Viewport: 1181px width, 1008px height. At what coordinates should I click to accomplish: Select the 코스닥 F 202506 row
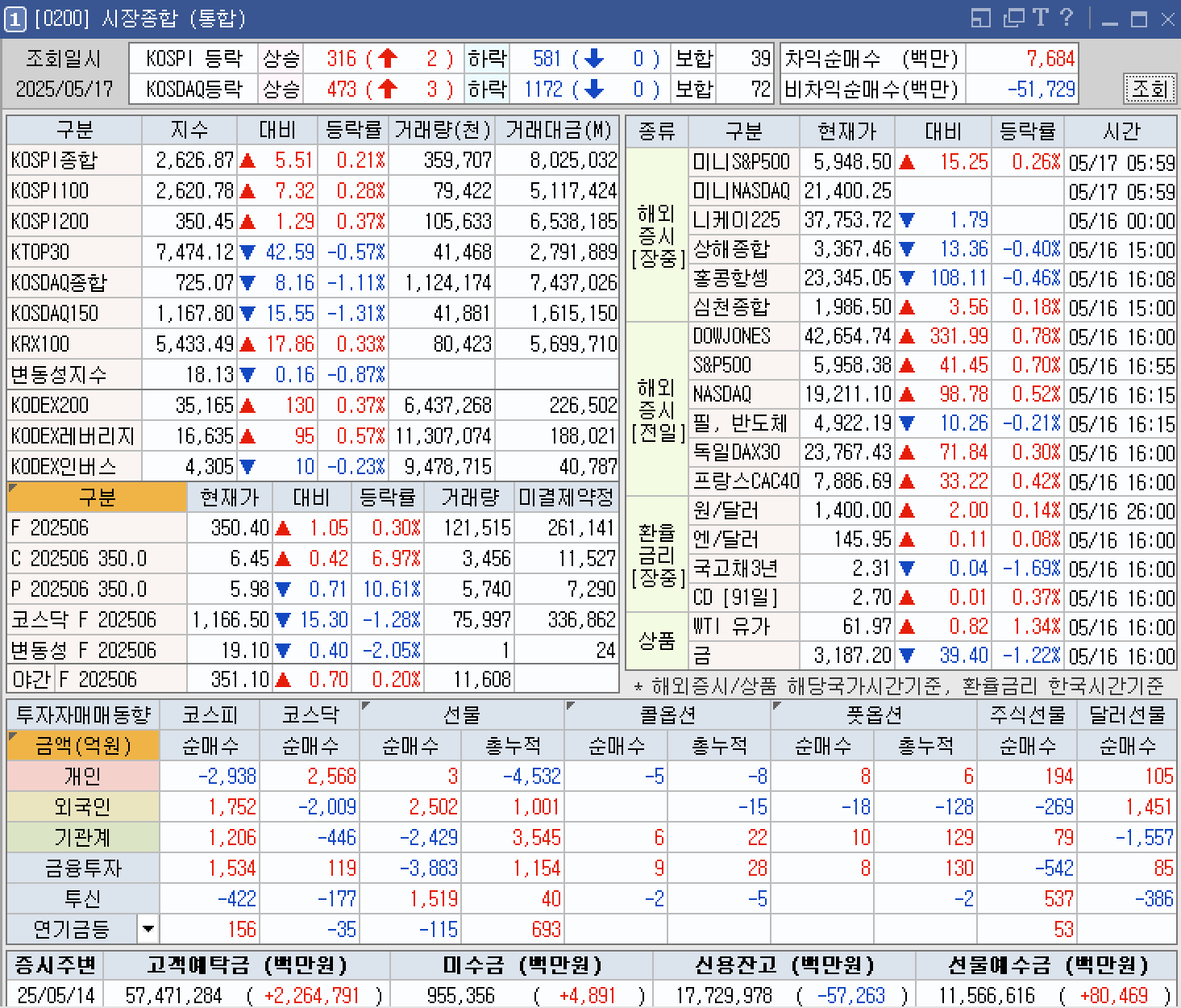[313, 620]
